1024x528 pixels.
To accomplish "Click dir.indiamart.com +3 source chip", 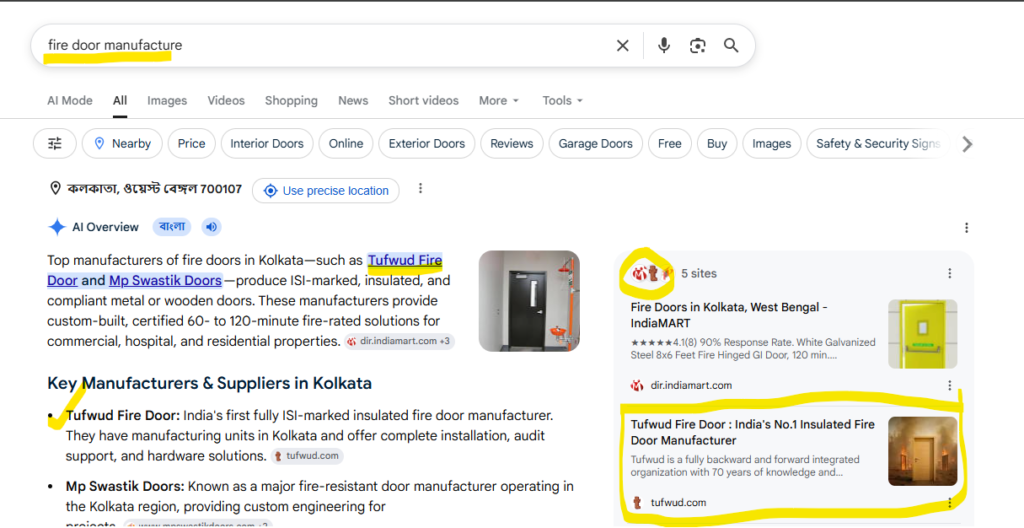I will pos(400,341).
